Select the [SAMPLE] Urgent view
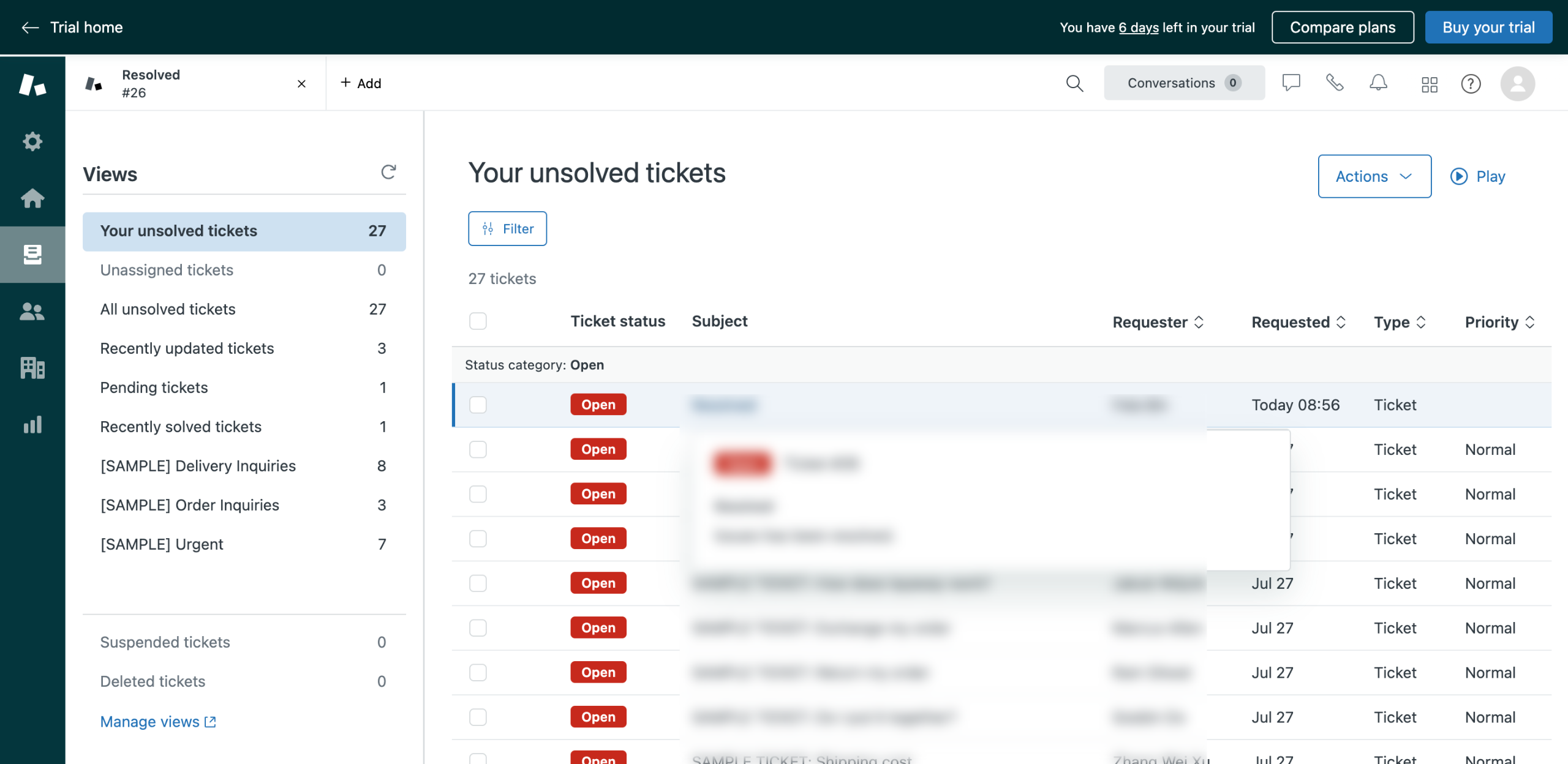The height and width of the screenshot is (764, 1568). click(162, 544)
